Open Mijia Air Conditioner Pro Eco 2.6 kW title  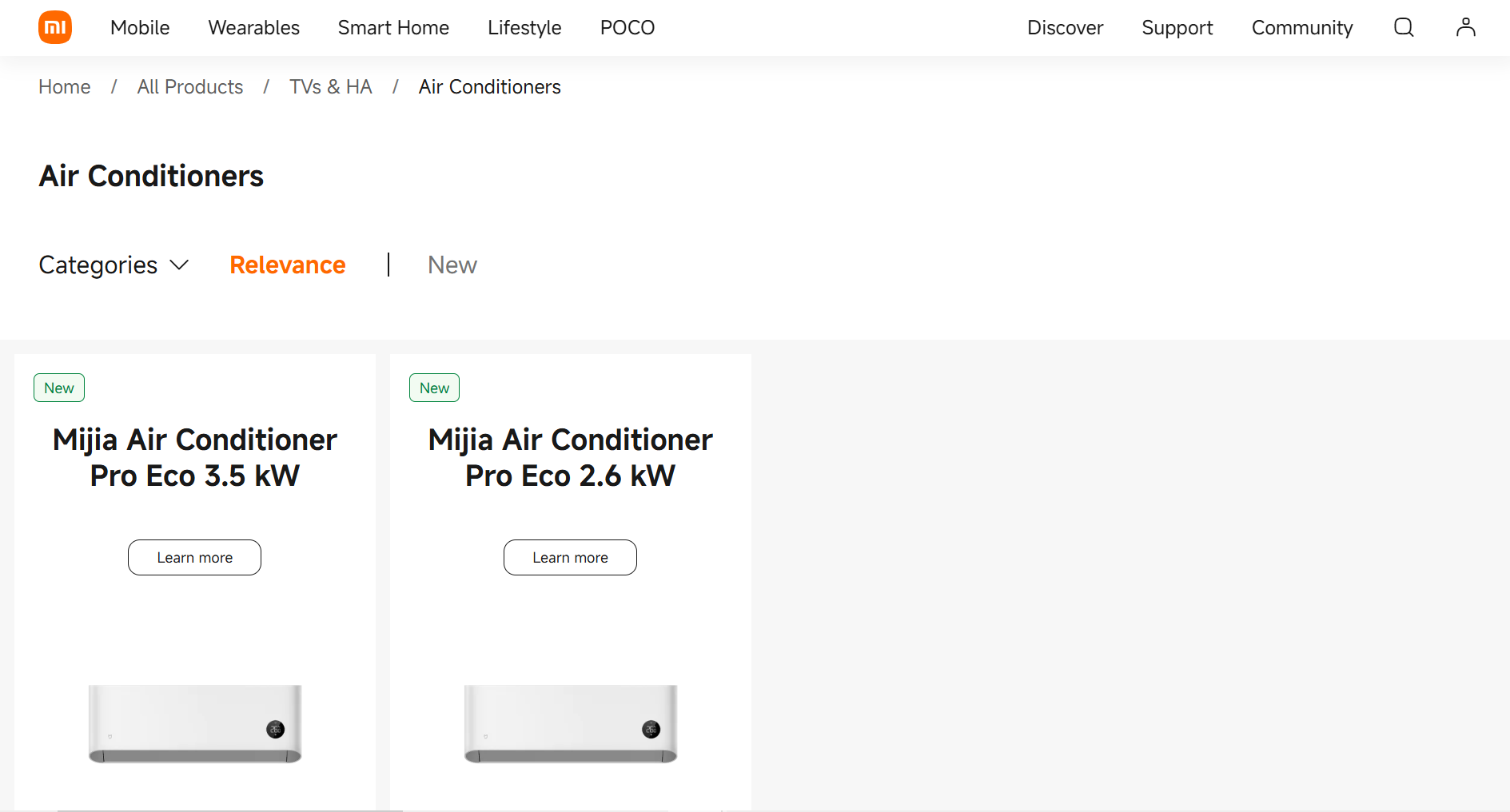[x=571, y=458]
